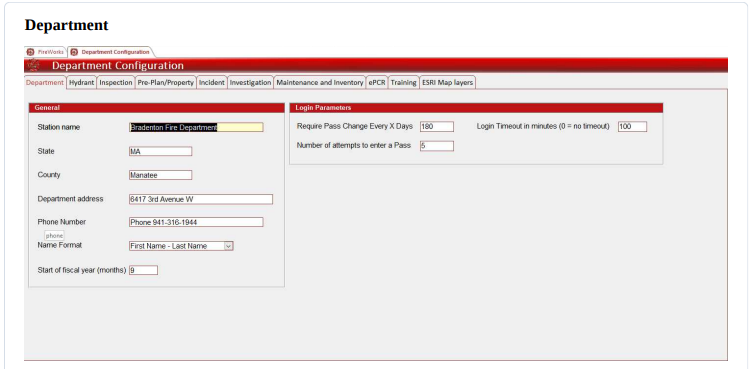Viewport: 750px width, 369px height.
Task: Click the County field with Manatee
Action: coord(161,175)
